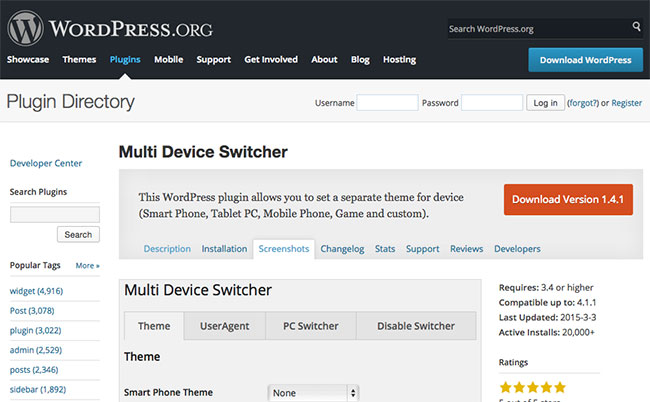Open the More » popular tags link
Viewport: 650px width, 402px height.
pyautogui.click(x=87, y=266)
